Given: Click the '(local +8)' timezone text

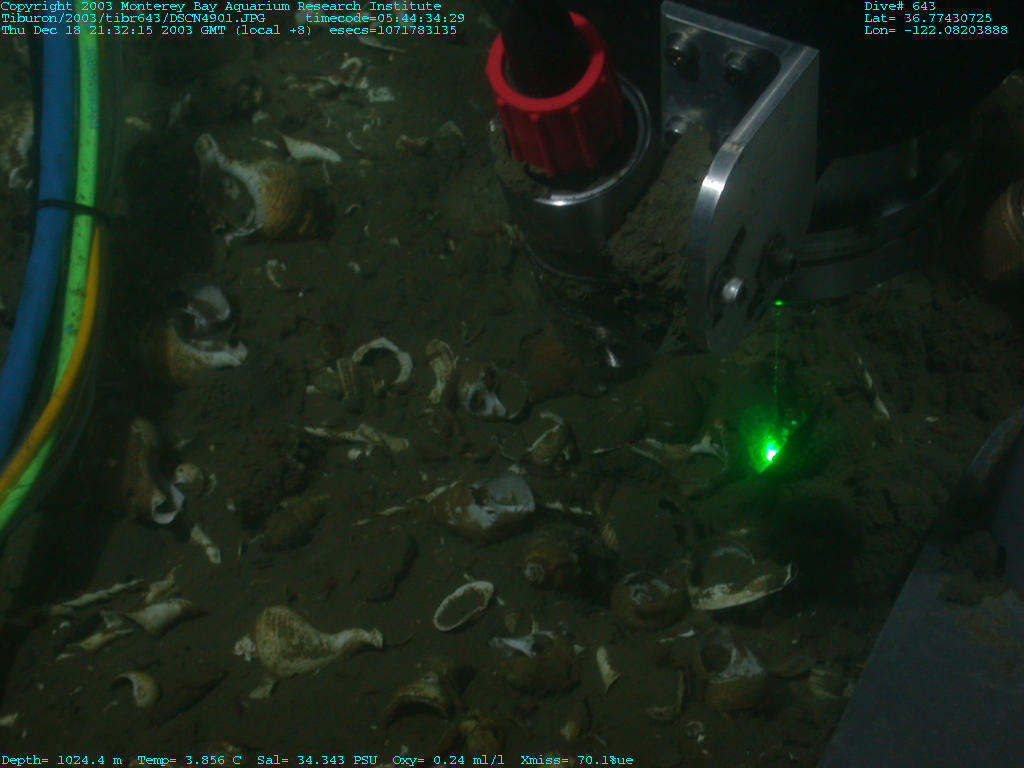Looking at the screenshot, I should coord(274,30).
